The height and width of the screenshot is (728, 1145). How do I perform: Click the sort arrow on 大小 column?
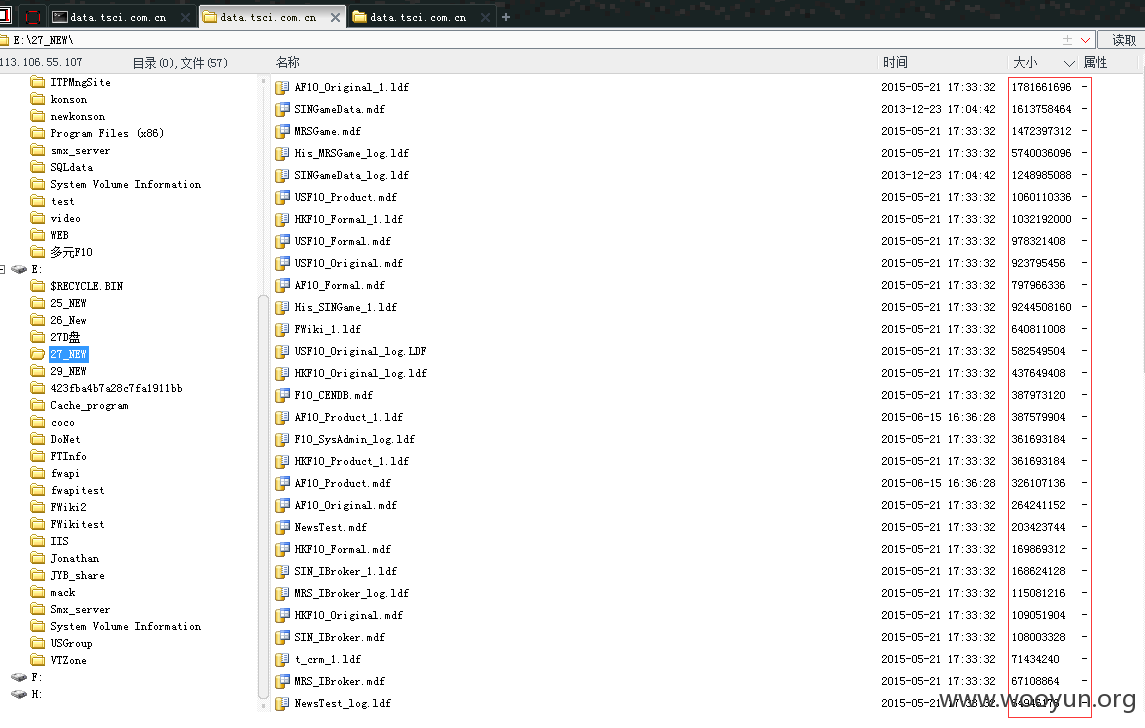(x=1069, y=64)
